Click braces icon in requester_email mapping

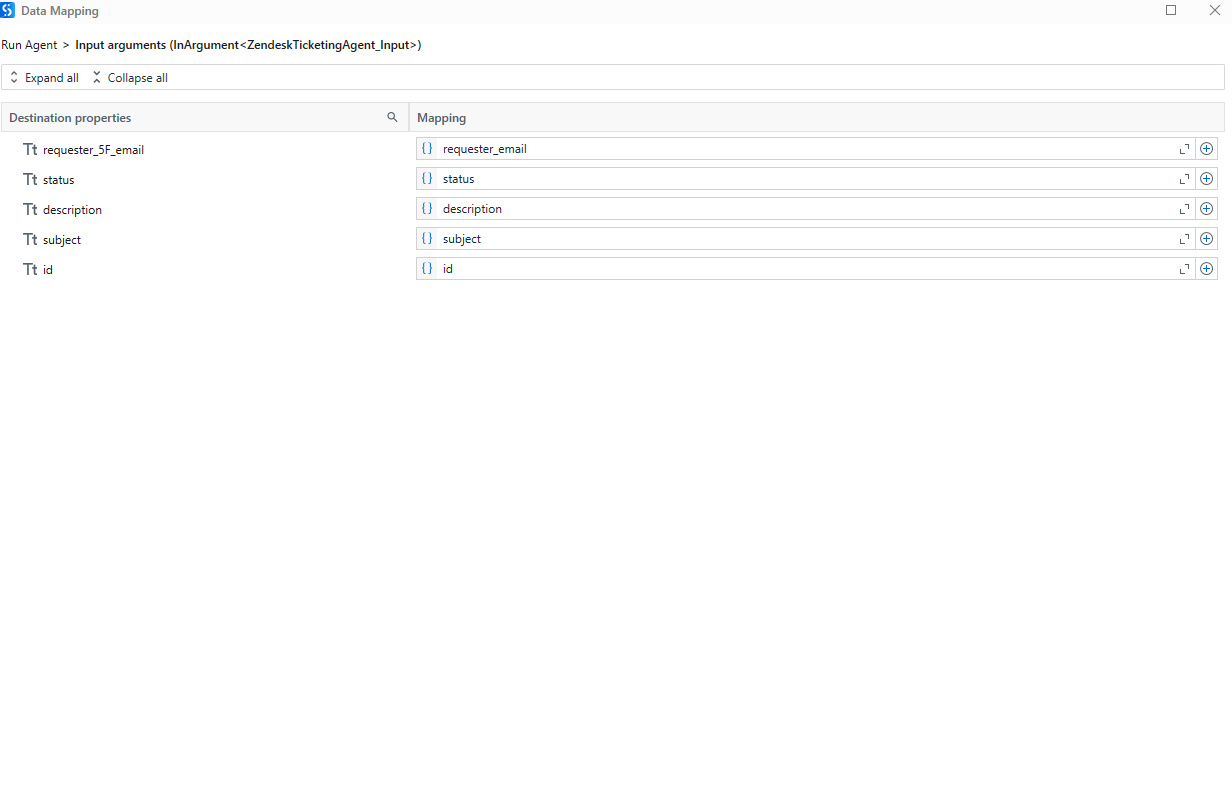click(x=427, y=149)
